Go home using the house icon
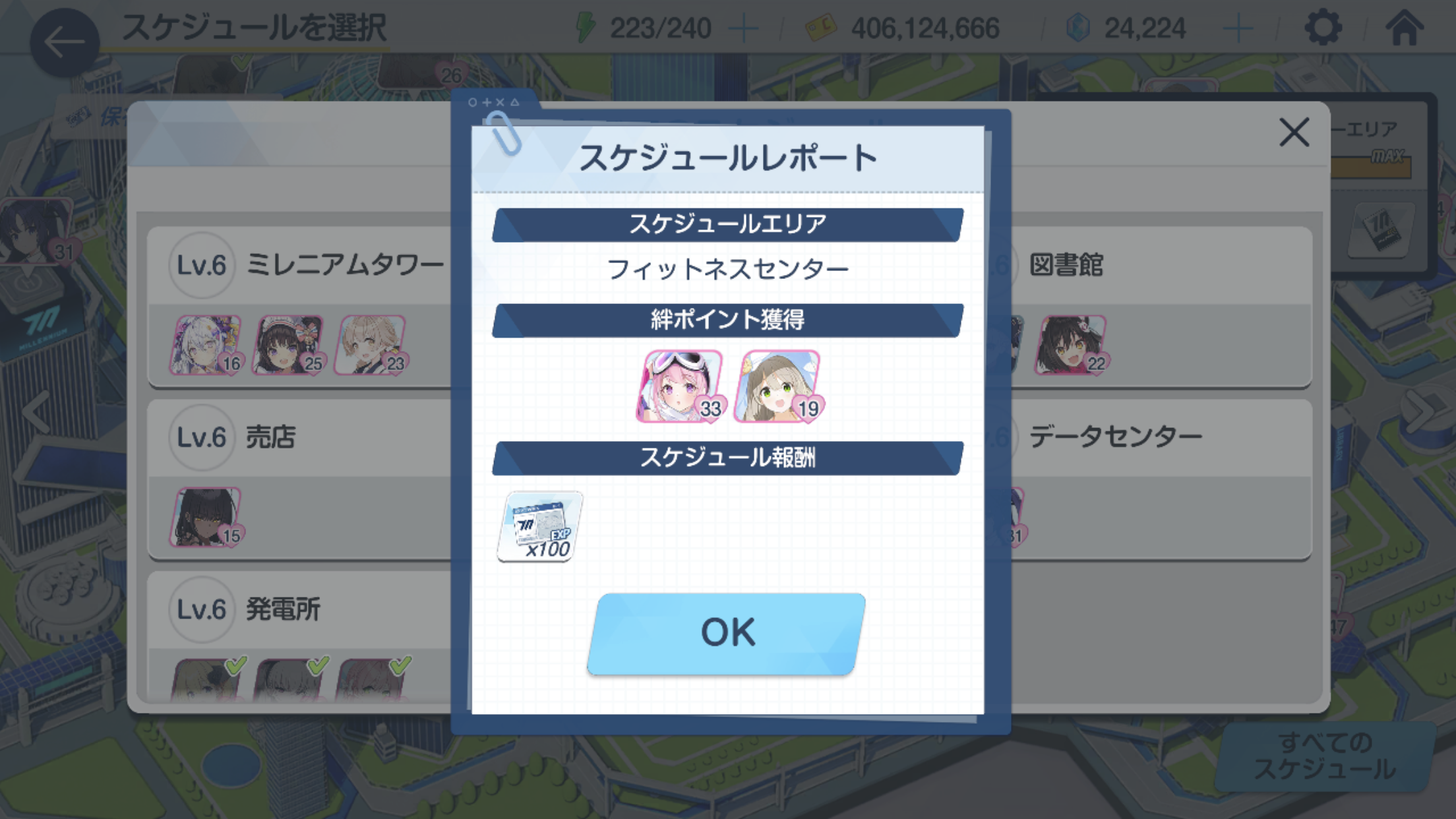The image size is (1456, 819). (1405, 28)
